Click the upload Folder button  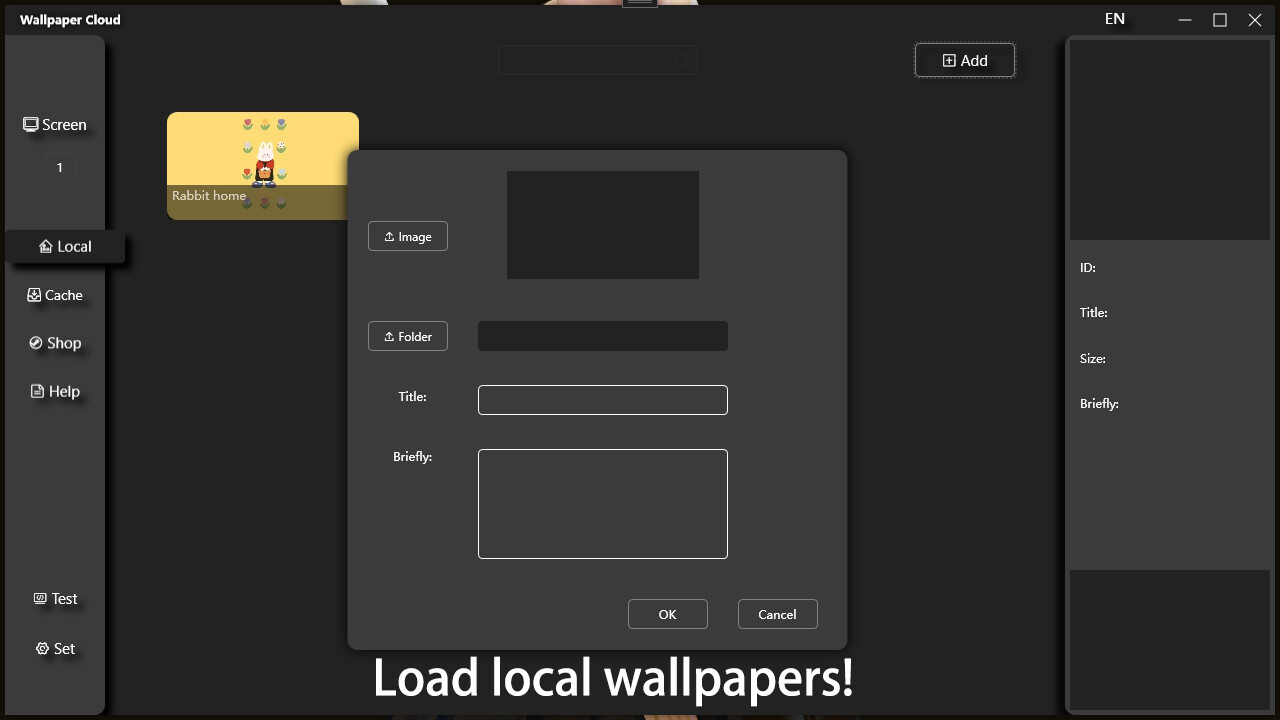tap(407, 336)
